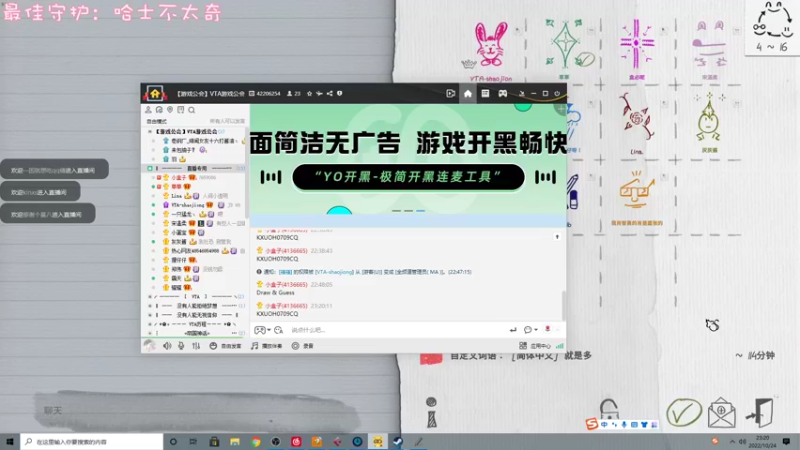The width and height of the screenshot is (800, 450).
Task: Open the taskbar notification center icon
Action: pyautogui.click(x=786, y=441)
